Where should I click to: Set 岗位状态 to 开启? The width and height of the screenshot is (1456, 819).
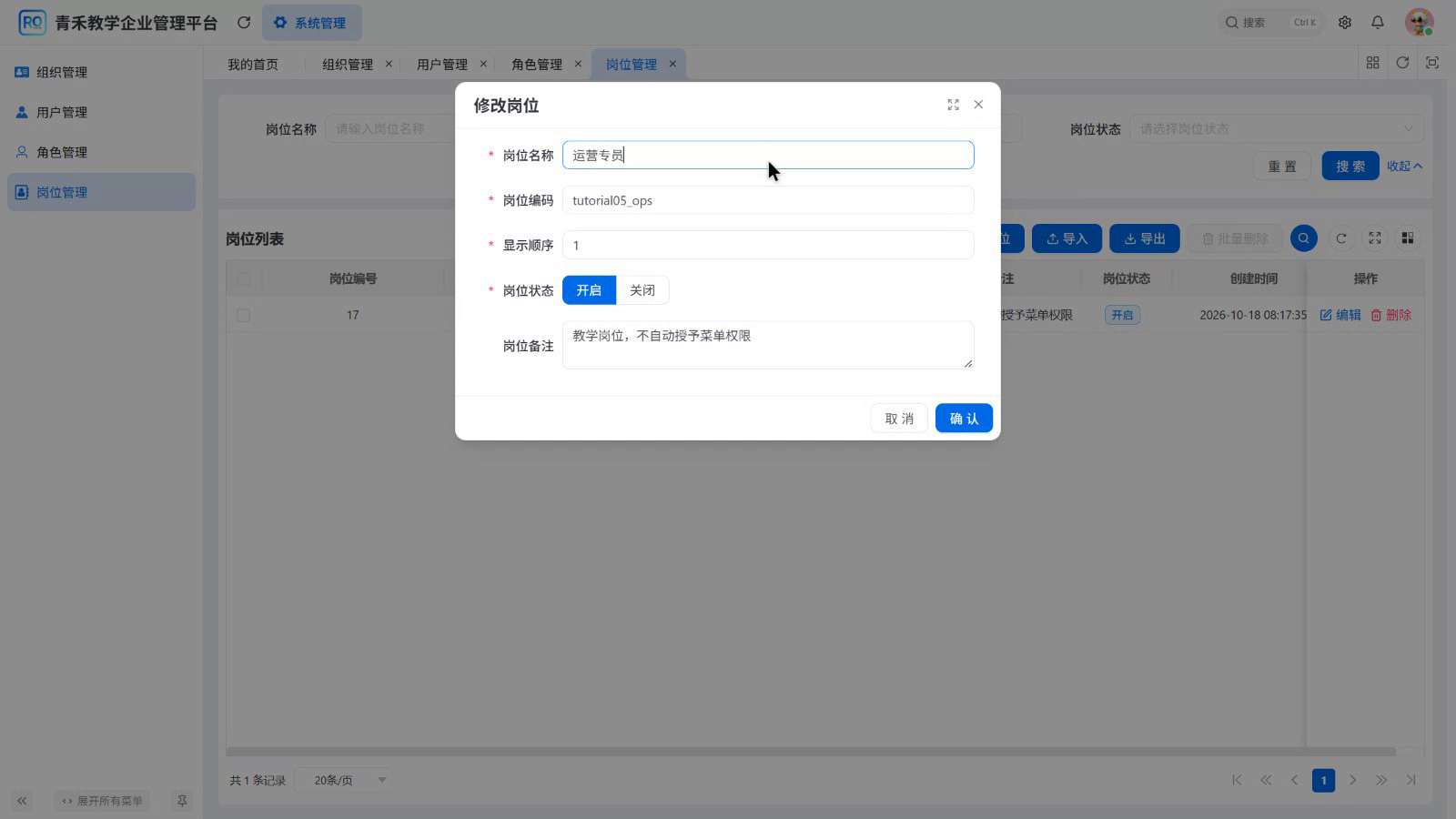[x=589, y=290]
